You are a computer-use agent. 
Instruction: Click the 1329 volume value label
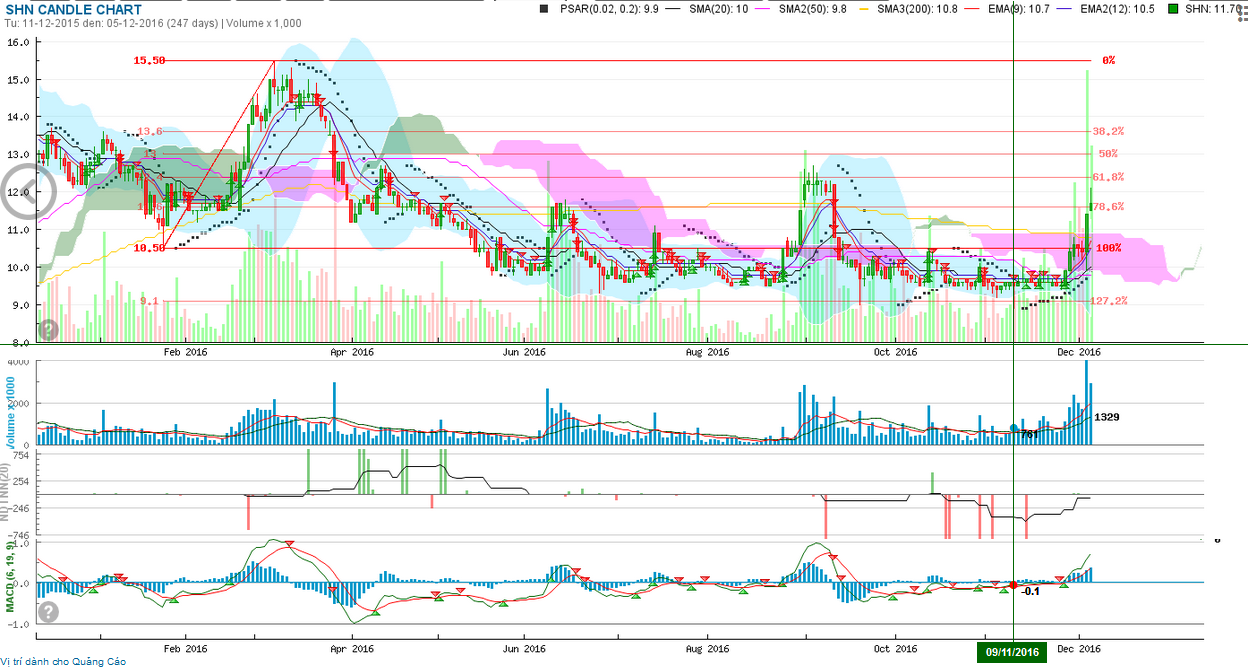1107,417
